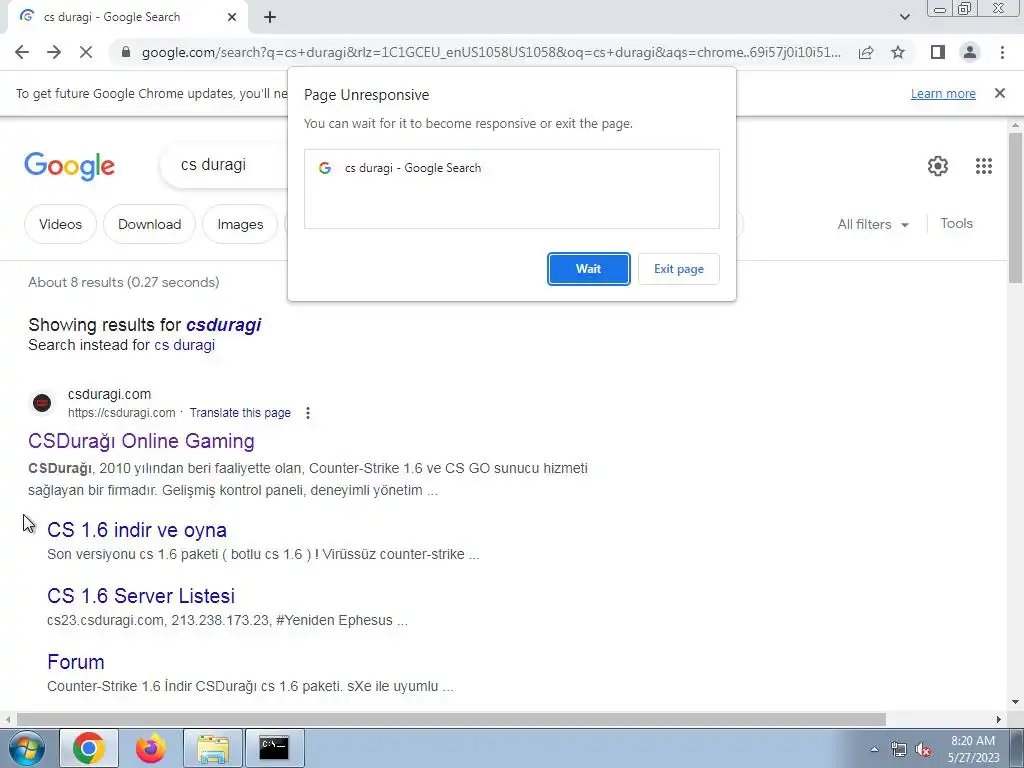1024x768 pixels.
Task: Click the About 8 results text
Action: coord(123,282)
